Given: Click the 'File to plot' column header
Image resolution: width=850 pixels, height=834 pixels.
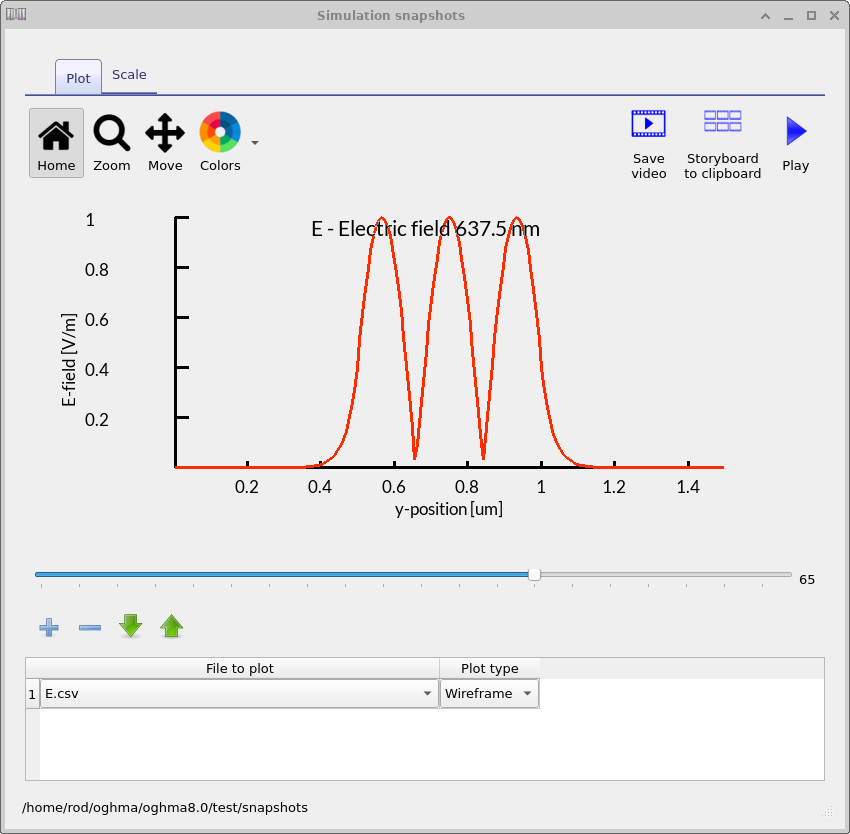Looking at the screenshot, I should (x=239, y=668).
